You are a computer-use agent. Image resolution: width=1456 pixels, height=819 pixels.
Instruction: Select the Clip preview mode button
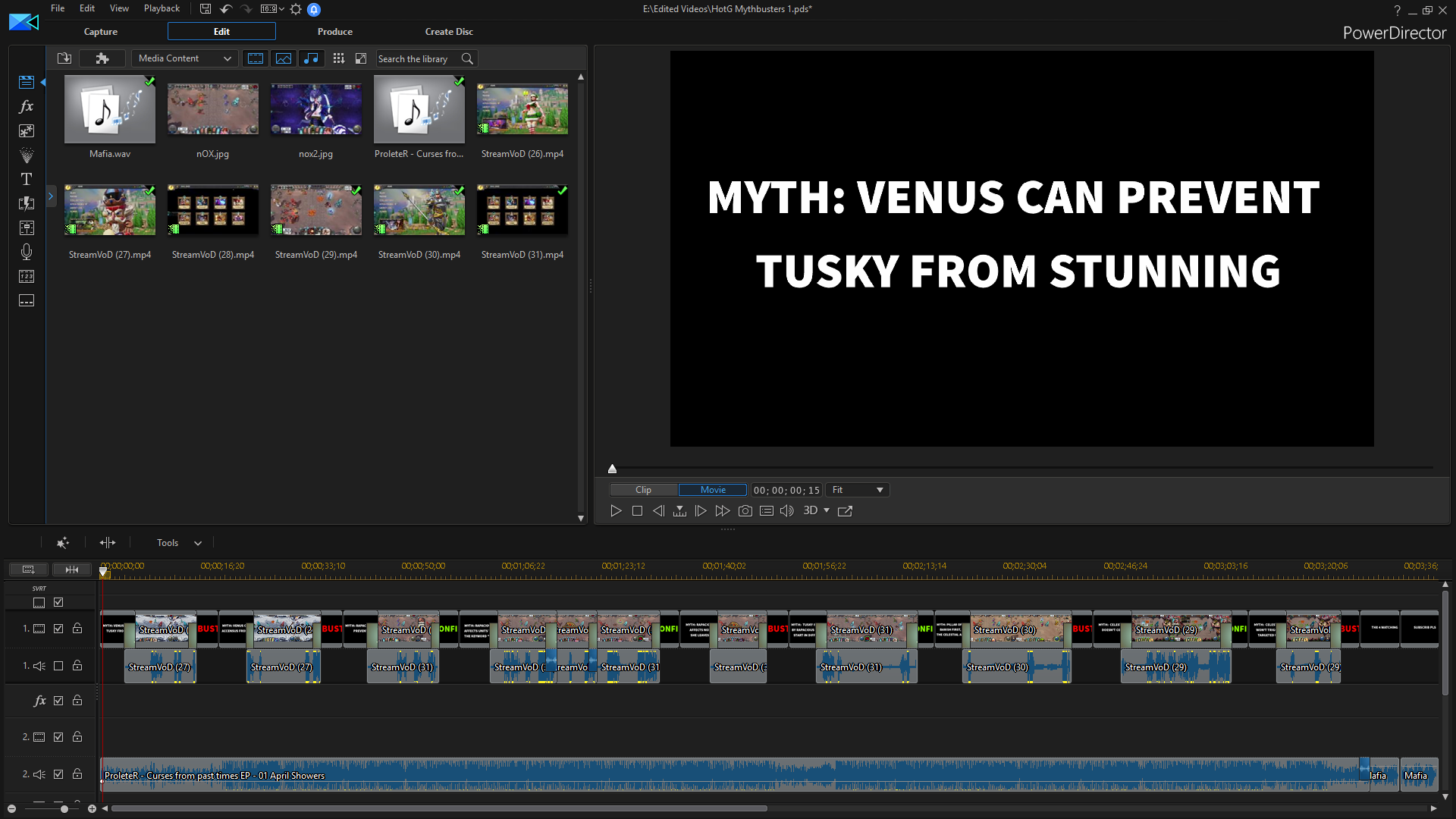pyautogui.click(x=643, y=490)
